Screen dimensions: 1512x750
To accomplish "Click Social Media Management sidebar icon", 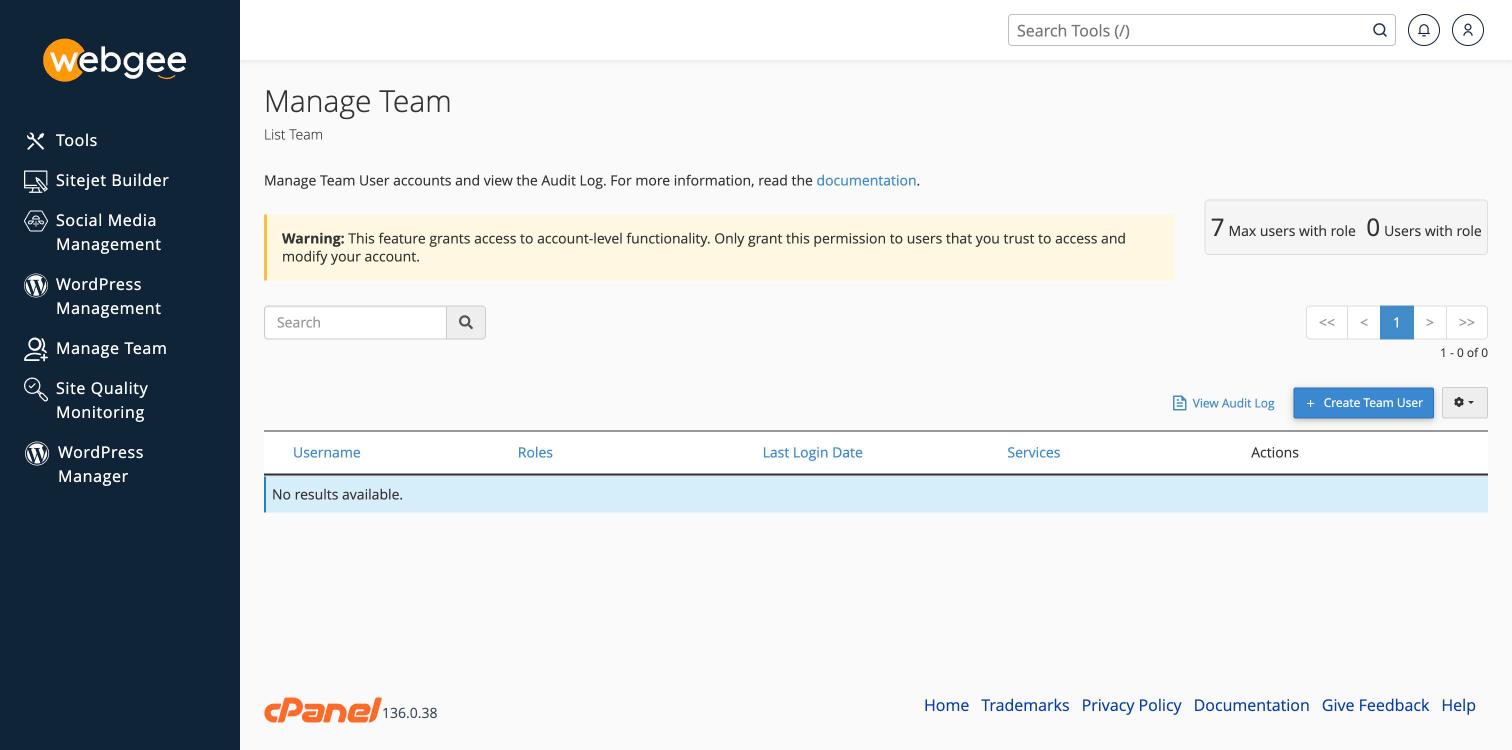I will click(x=36, y=221).
